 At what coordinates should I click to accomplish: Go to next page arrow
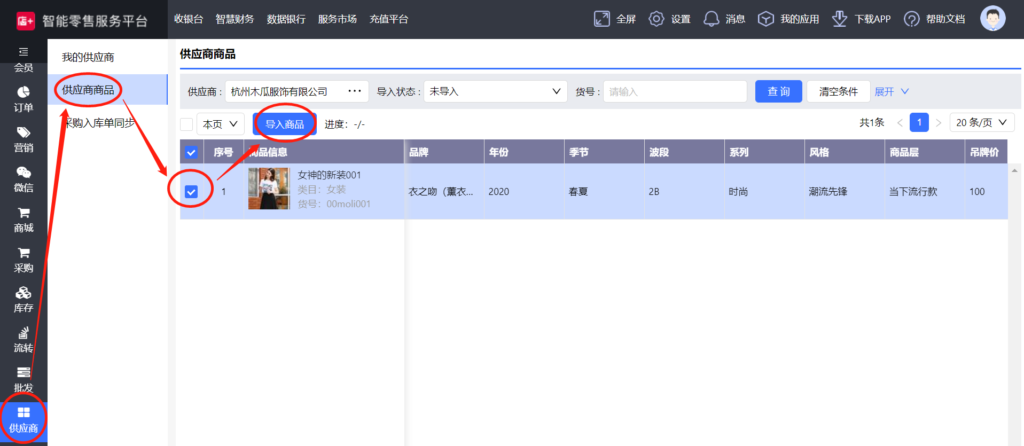click(938, 122)
